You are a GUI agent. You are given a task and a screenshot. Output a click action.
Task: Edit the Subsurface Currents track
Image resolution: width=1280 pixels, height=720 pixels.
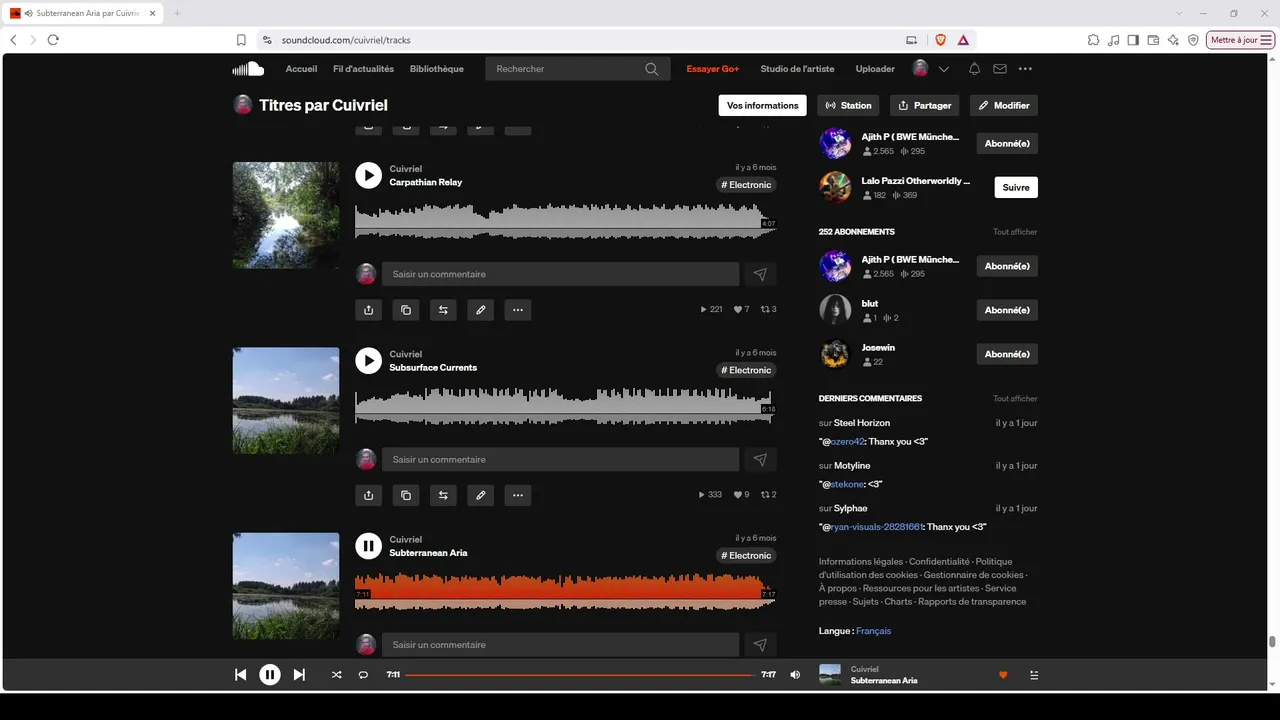pos(480,495)
